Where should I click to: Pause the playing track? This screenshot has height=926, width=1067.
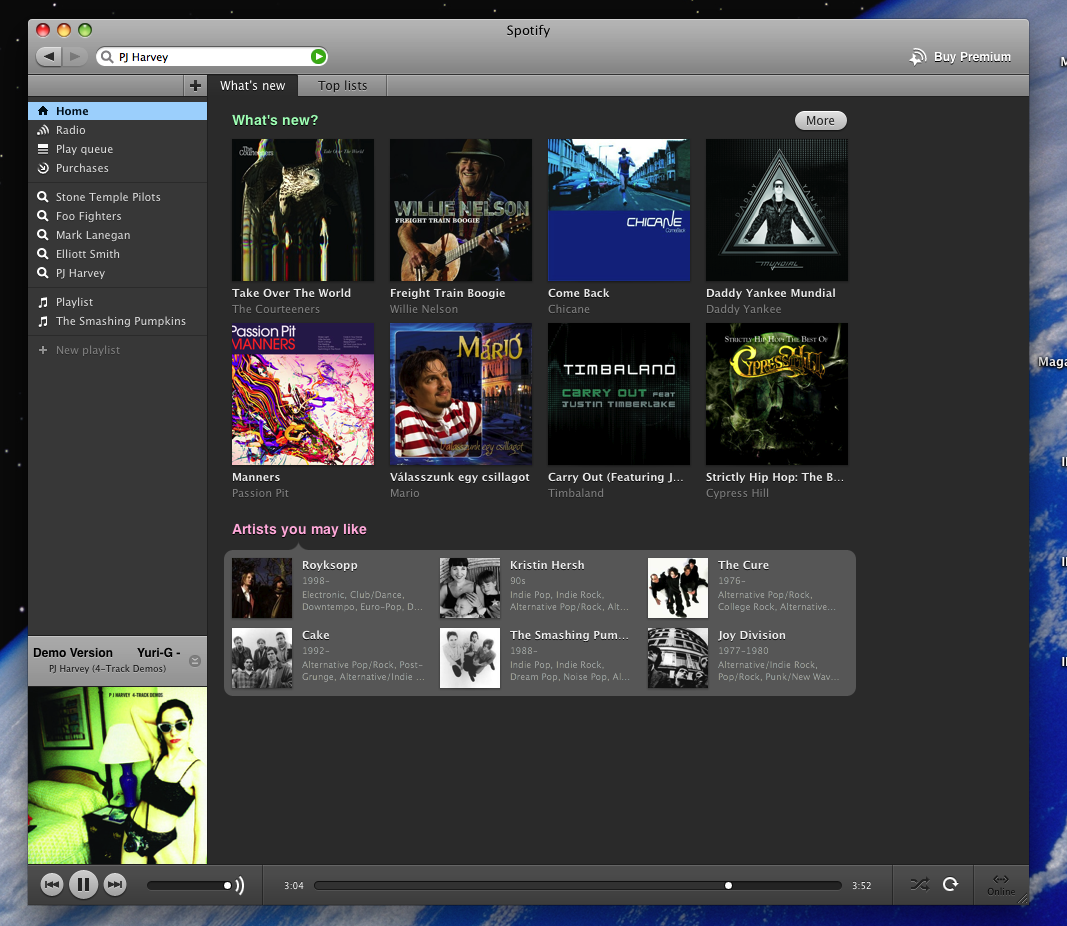point(84,884)
